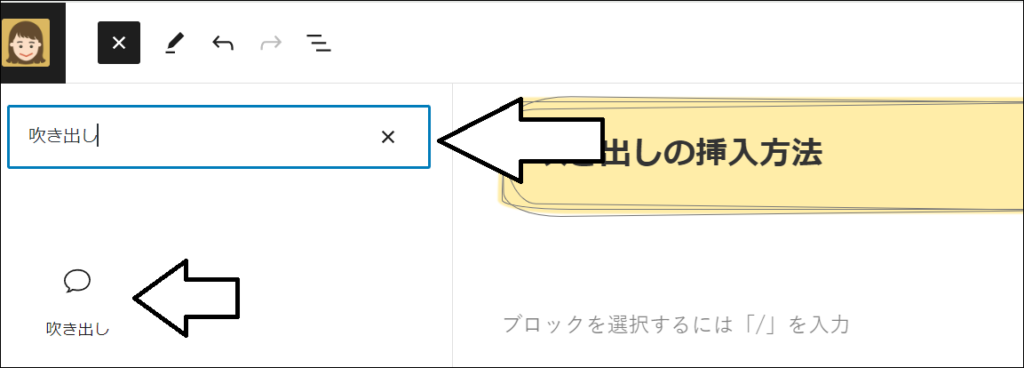
Task: Click blank editor canvas between title and paragraph
Action: pos(738,261)
